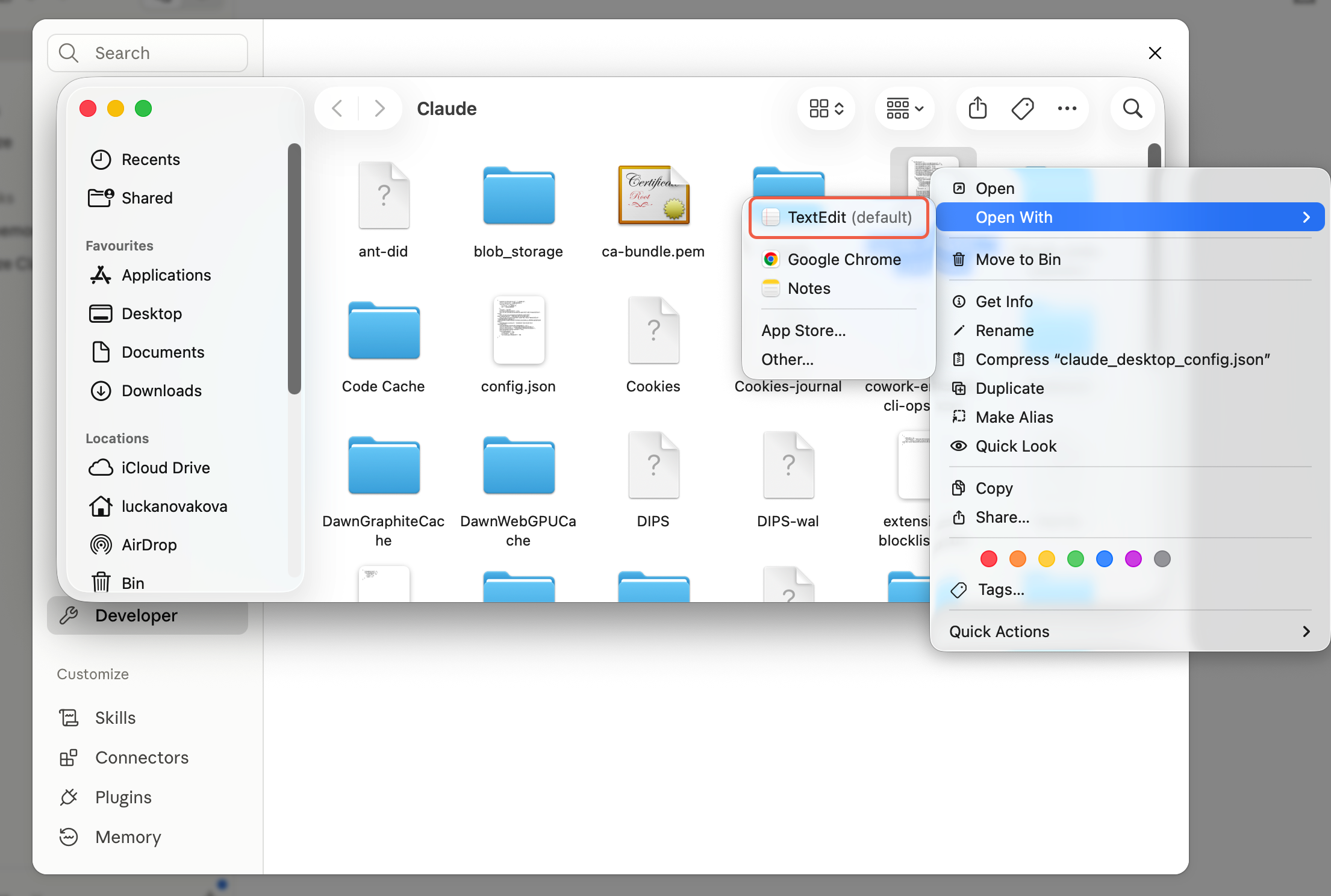Image resolution: width=1331 pixels, height=896 pixels.
Task: Click Open in the context menu
Action: [1130, 188]
